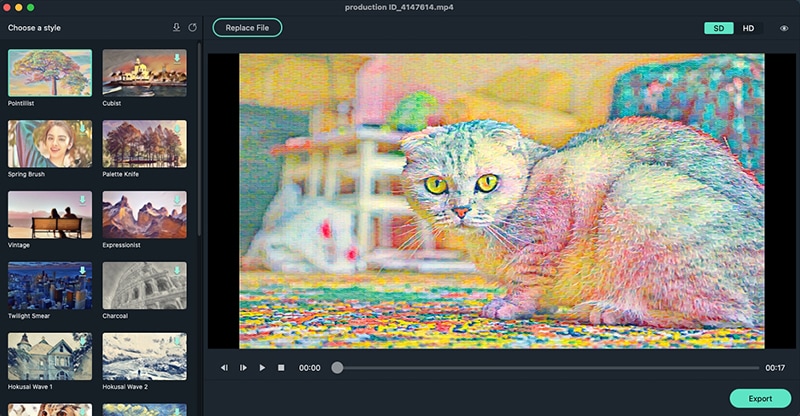Click the red close window button
Viewport: 800px width, 416px height.
click(x=7, y=7)
